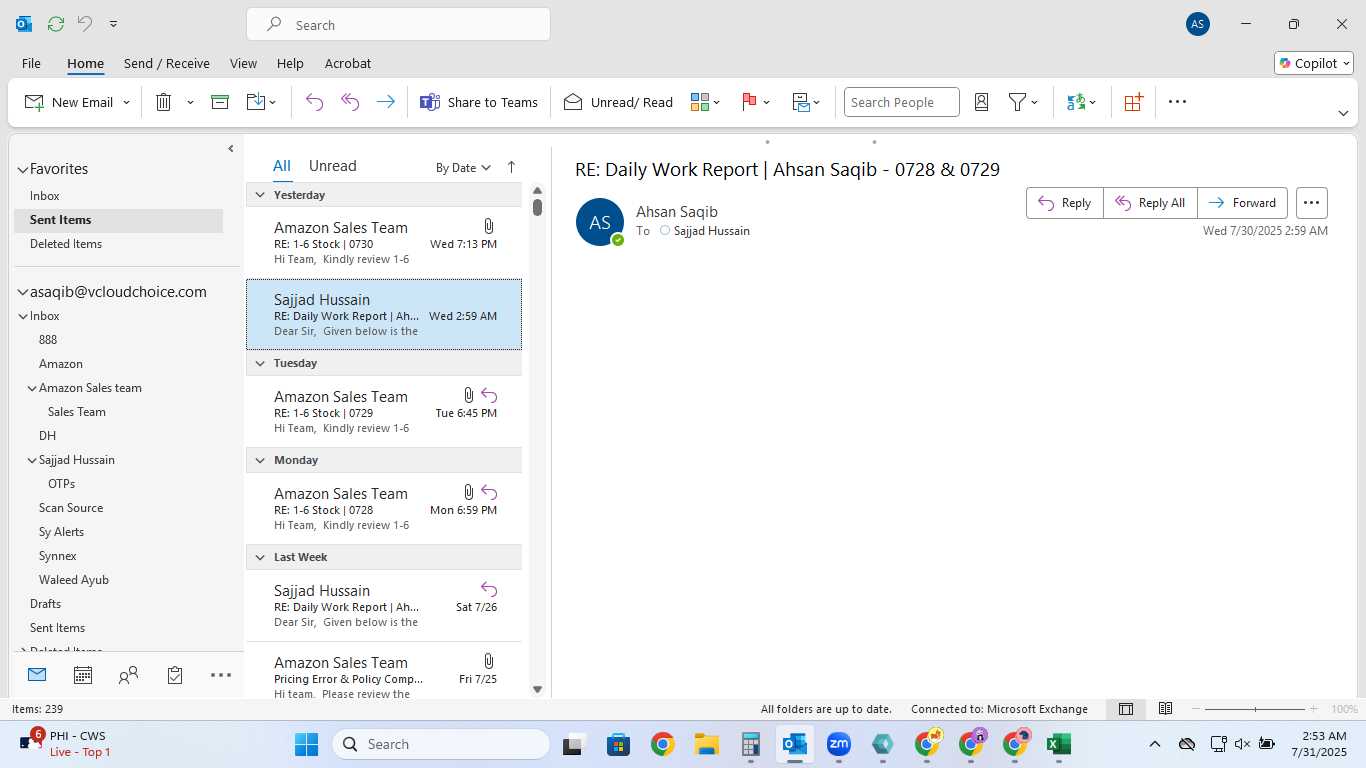Viewport: 1366px width, 768px height.
Task: Expand the ribbon display options chevron
Action: point(1343,113)
